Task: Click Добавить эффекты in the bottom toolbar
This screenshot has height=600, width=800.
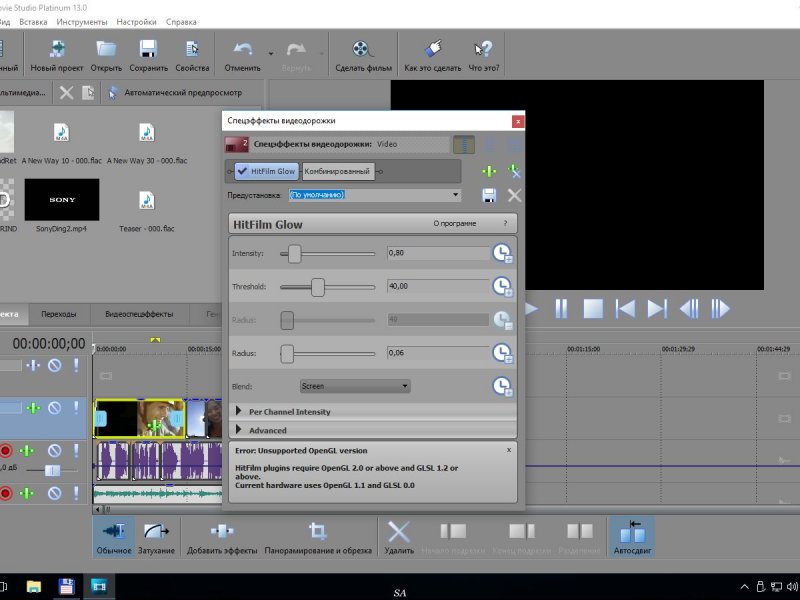Action: [x=222, y=537]
